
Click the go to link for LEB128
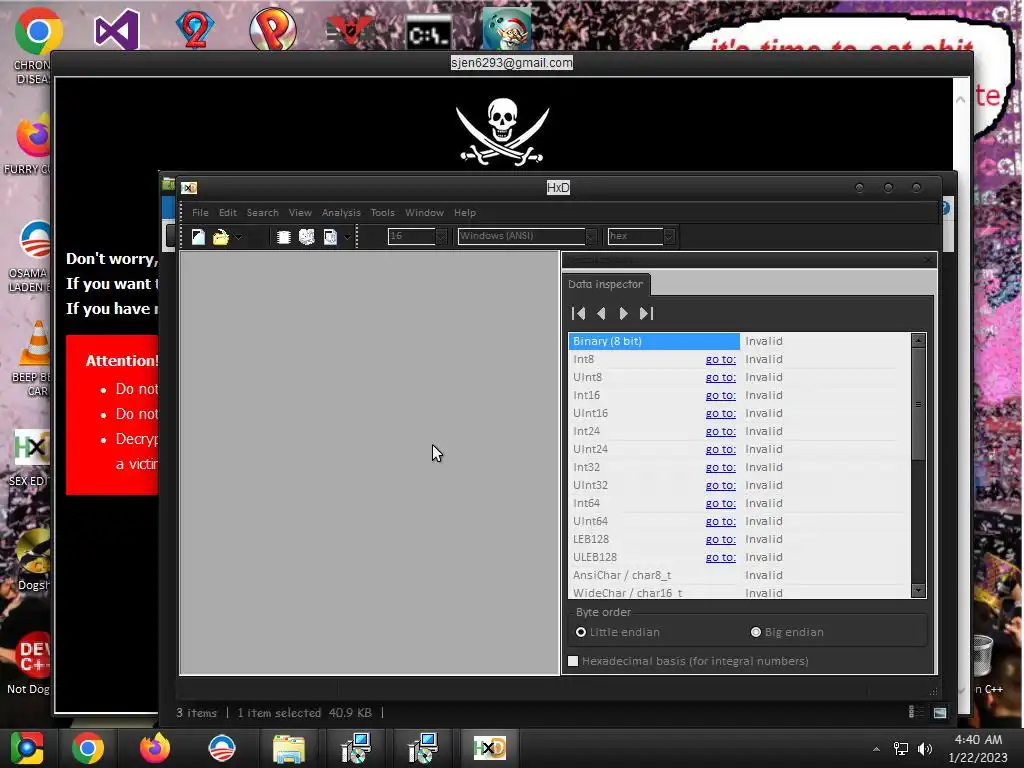click(720, 539)
